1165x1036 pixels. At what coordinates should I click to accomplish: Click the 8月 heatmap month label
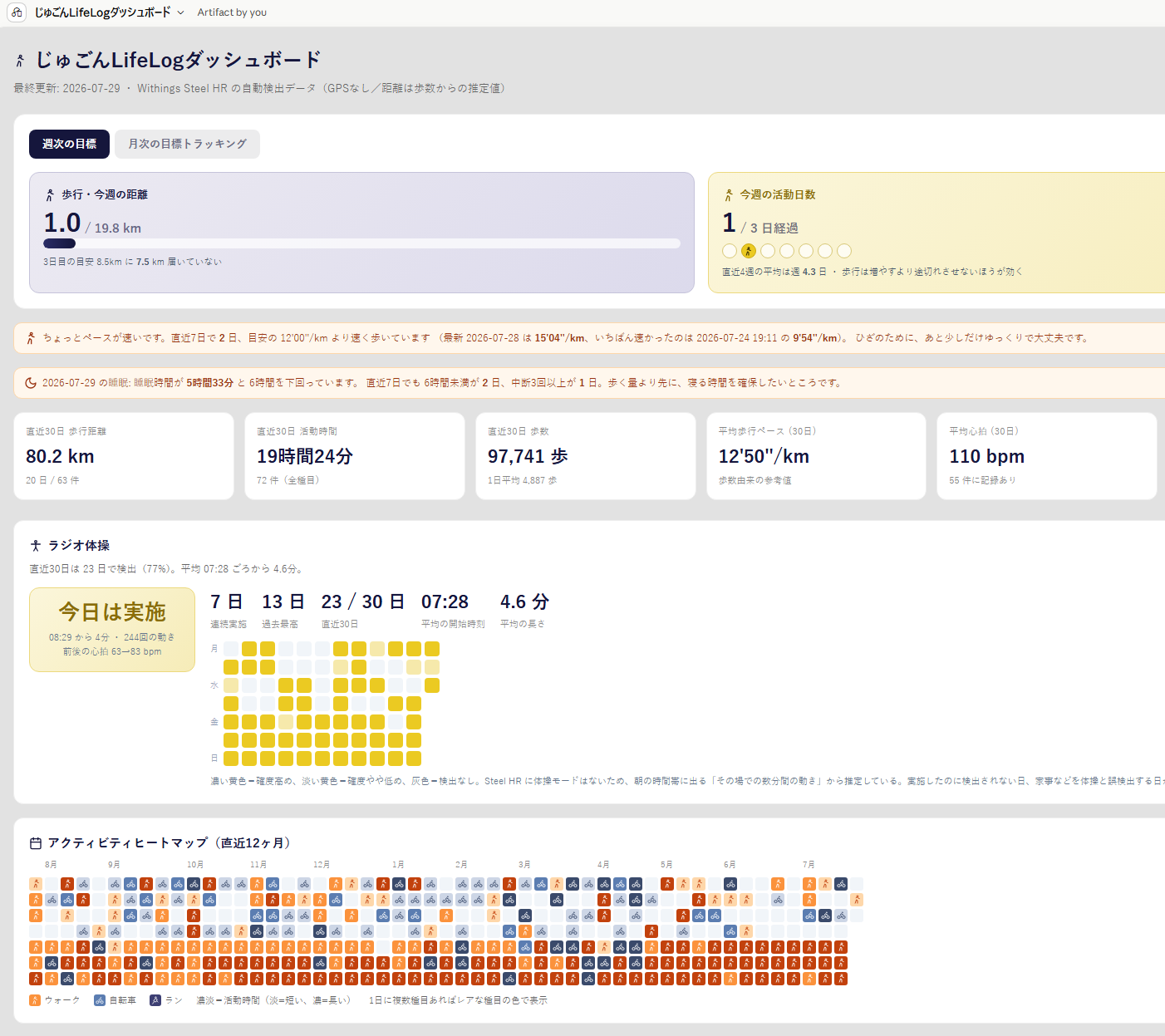click(51, 865)
